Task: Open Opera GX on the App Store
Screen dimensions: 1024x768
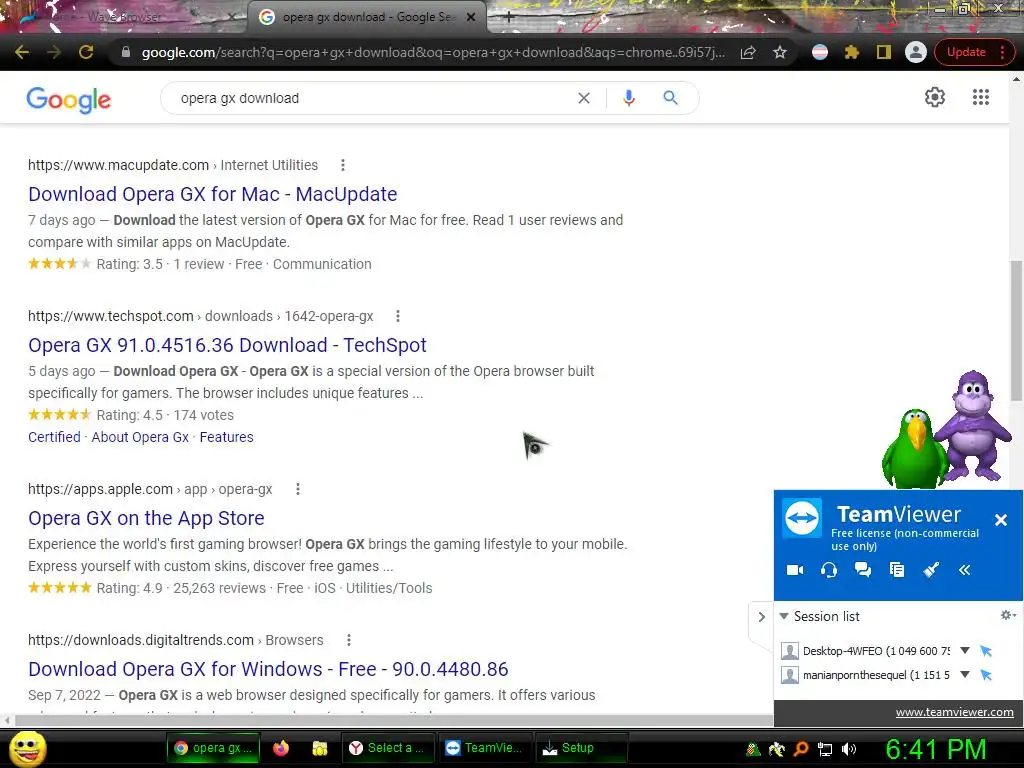Action: [x=146, y=518]
